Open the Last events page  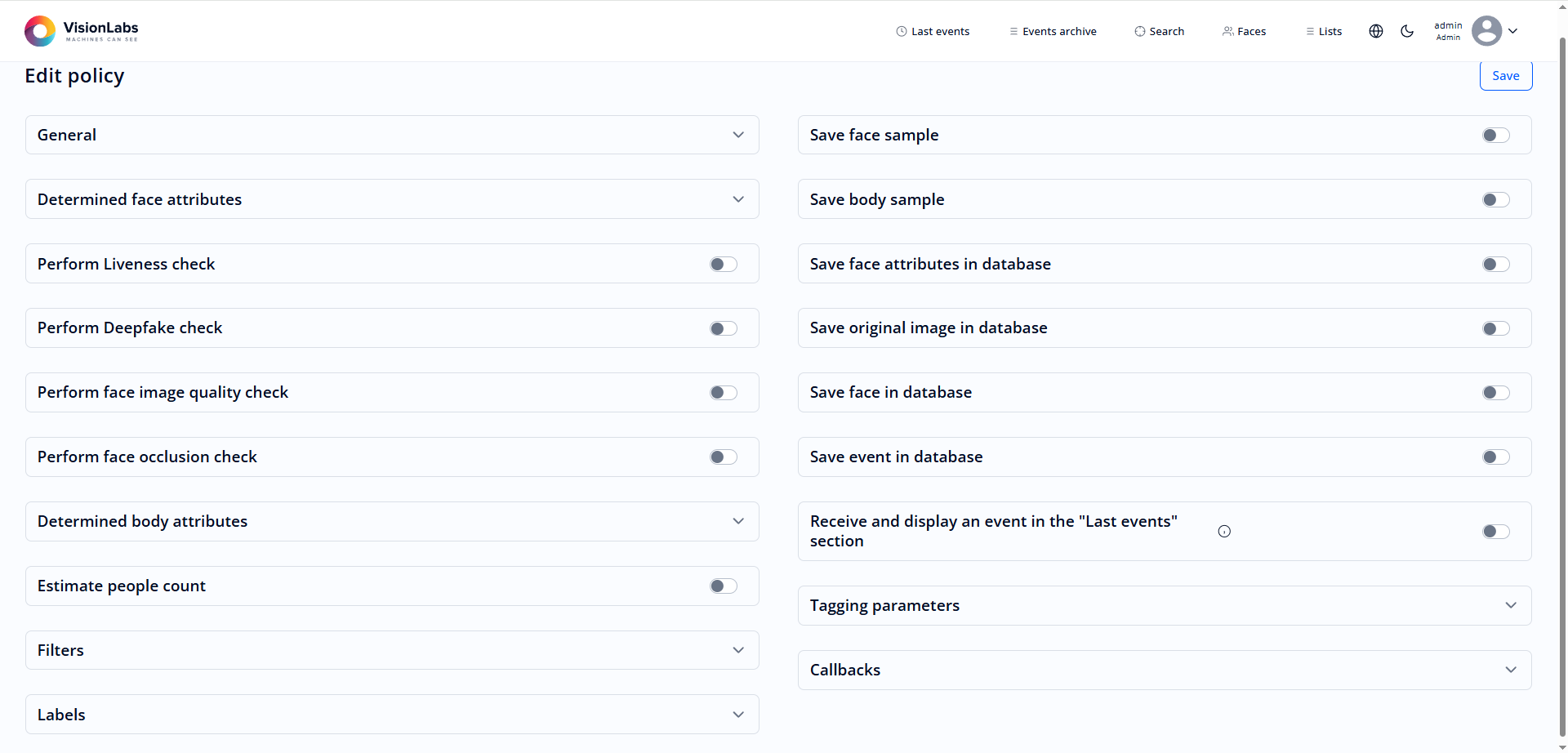click(x=933, y=32)
